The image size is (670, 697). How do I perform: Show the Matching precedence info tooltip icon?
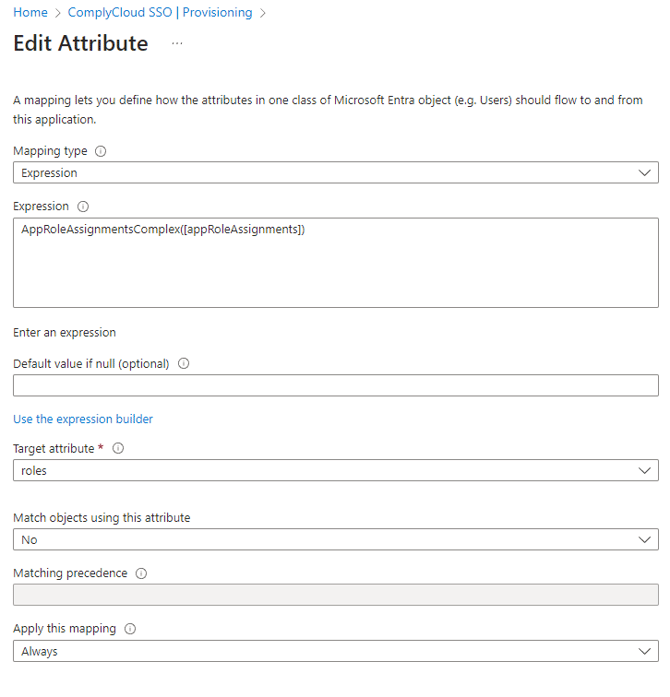[141, 574]
